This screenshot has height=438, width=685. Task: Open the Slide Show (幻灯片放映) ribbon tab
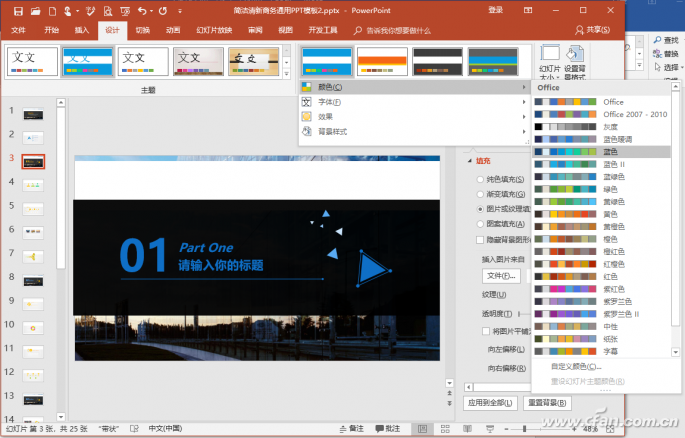214,30
